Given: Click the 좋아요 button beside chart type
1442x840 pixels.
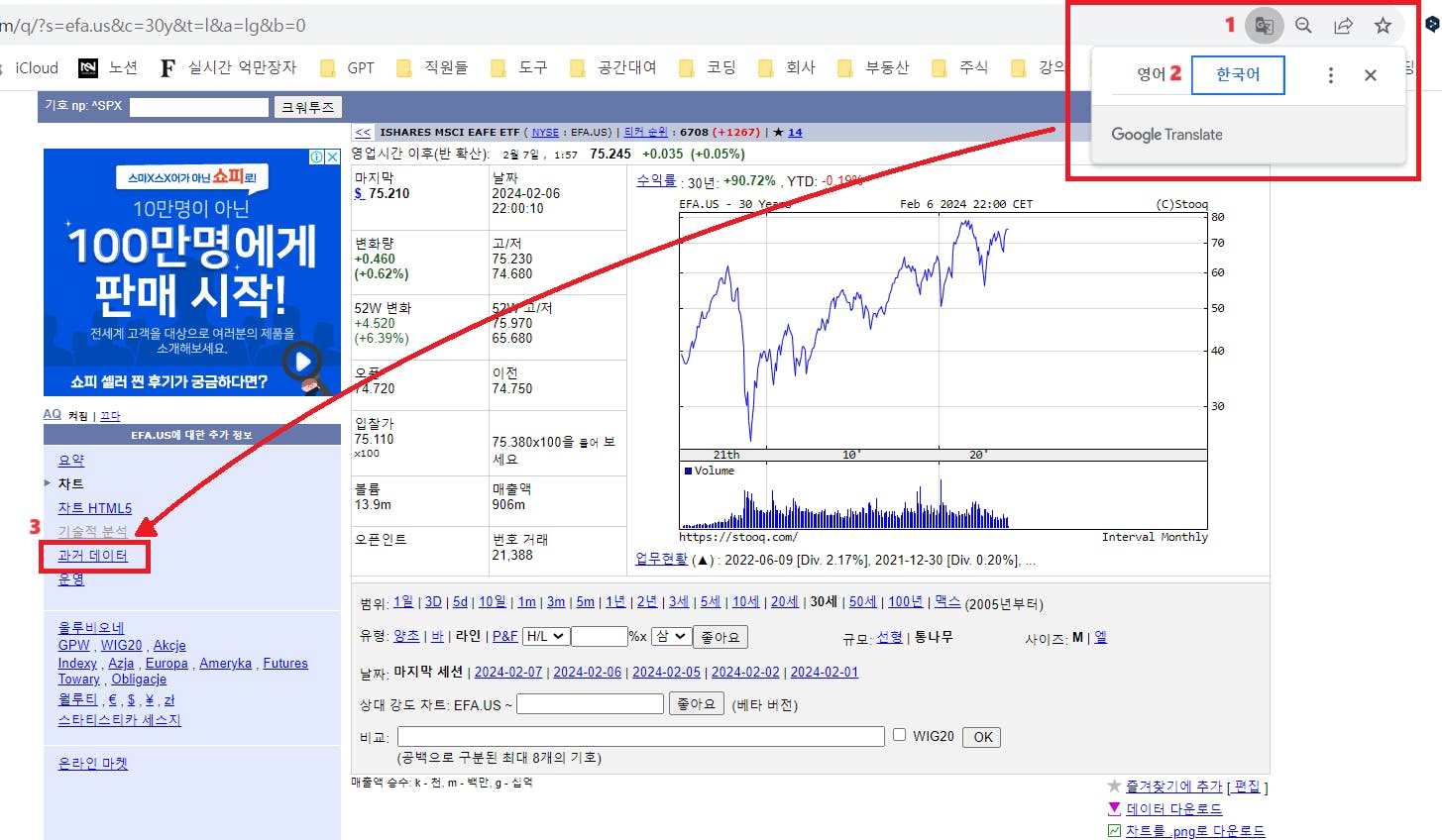Looking at the screenshot, I should tap(721, 637).
